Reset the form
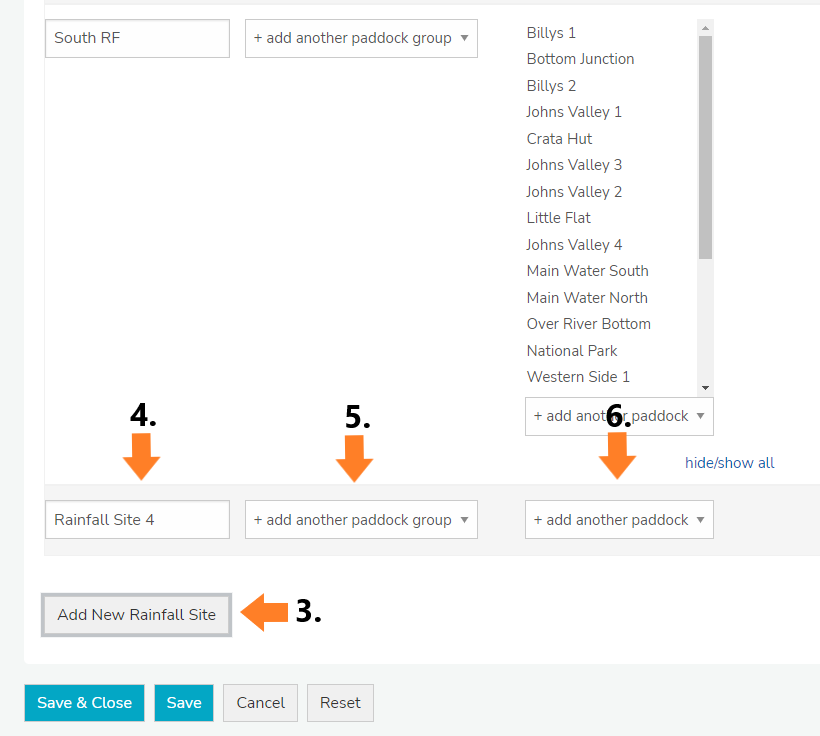This screenshot has width=820, height=736. (x=340, y=703)
